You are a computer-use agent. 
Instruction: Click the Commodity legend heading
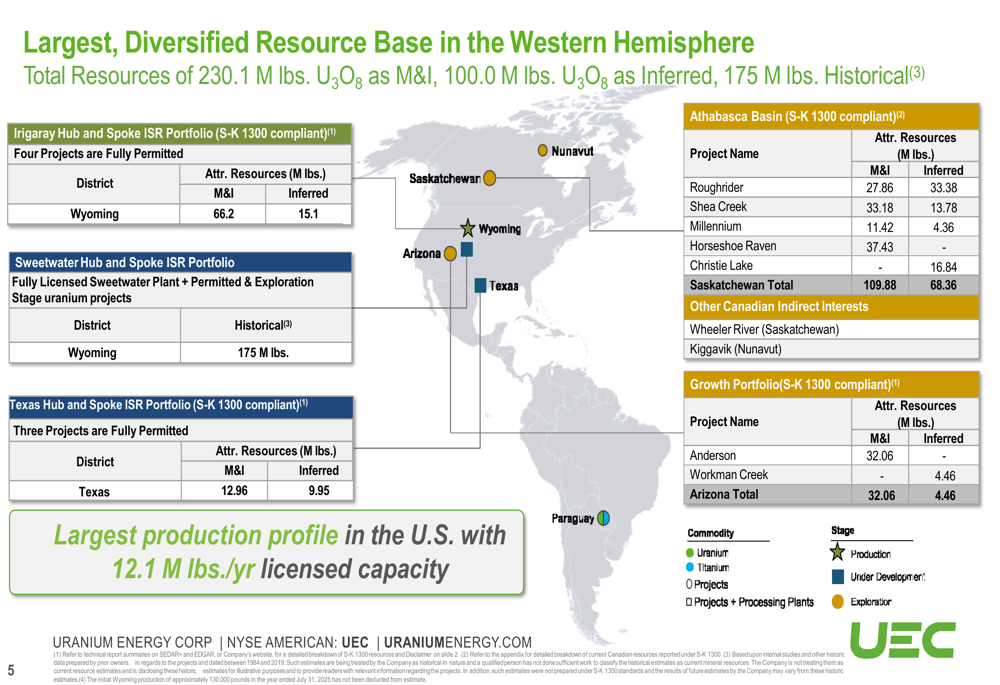tap(710, 533)
